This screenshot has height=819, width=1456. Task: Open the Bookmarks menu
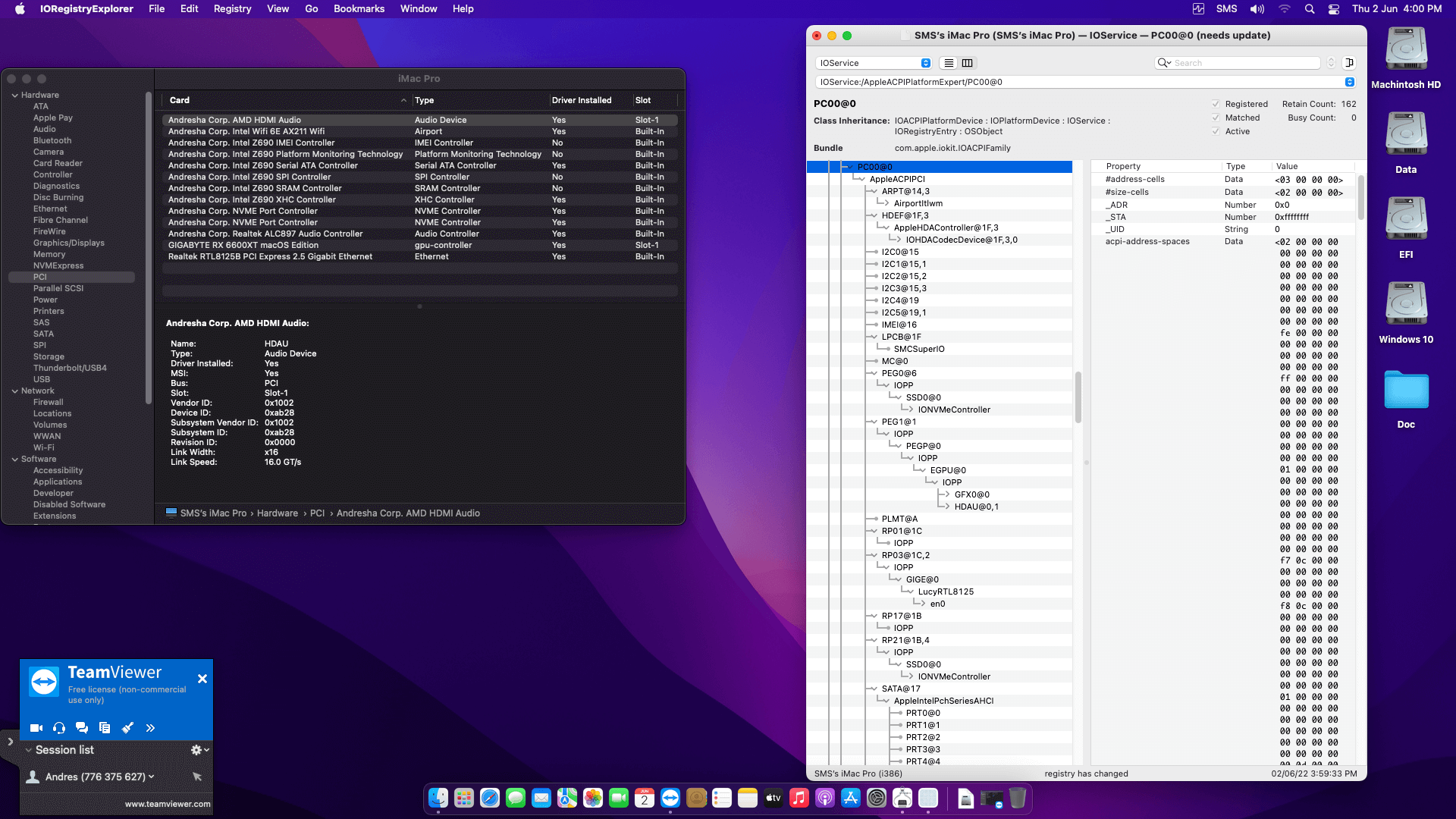359,8
